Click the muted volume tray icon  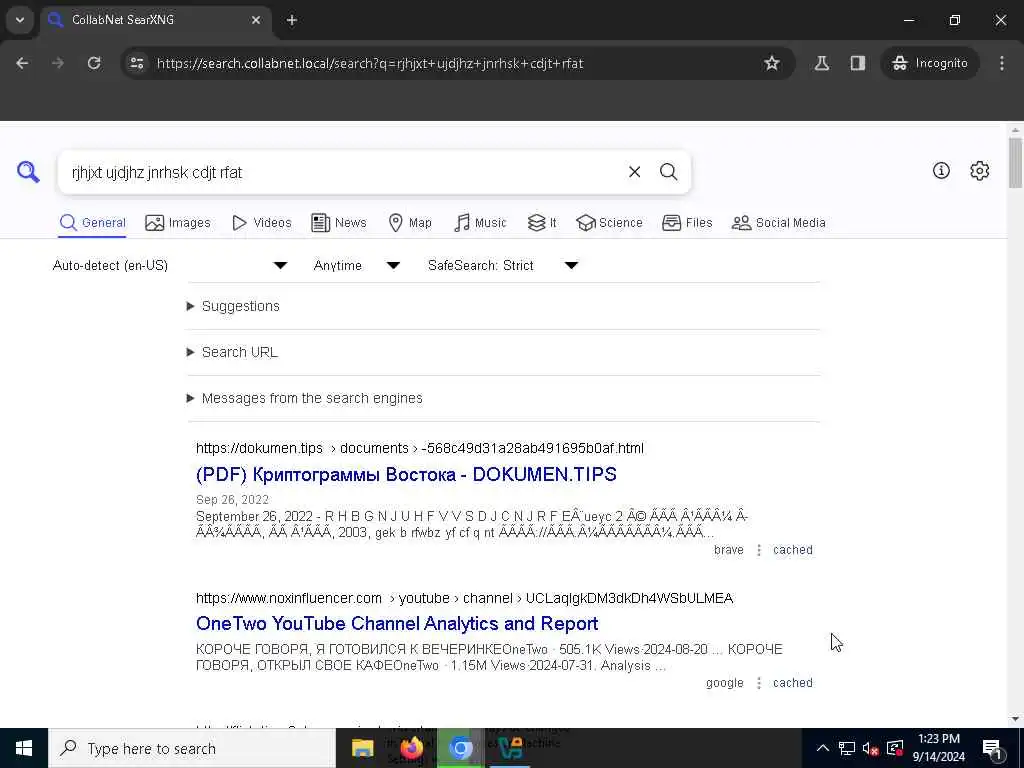[870, 748]
